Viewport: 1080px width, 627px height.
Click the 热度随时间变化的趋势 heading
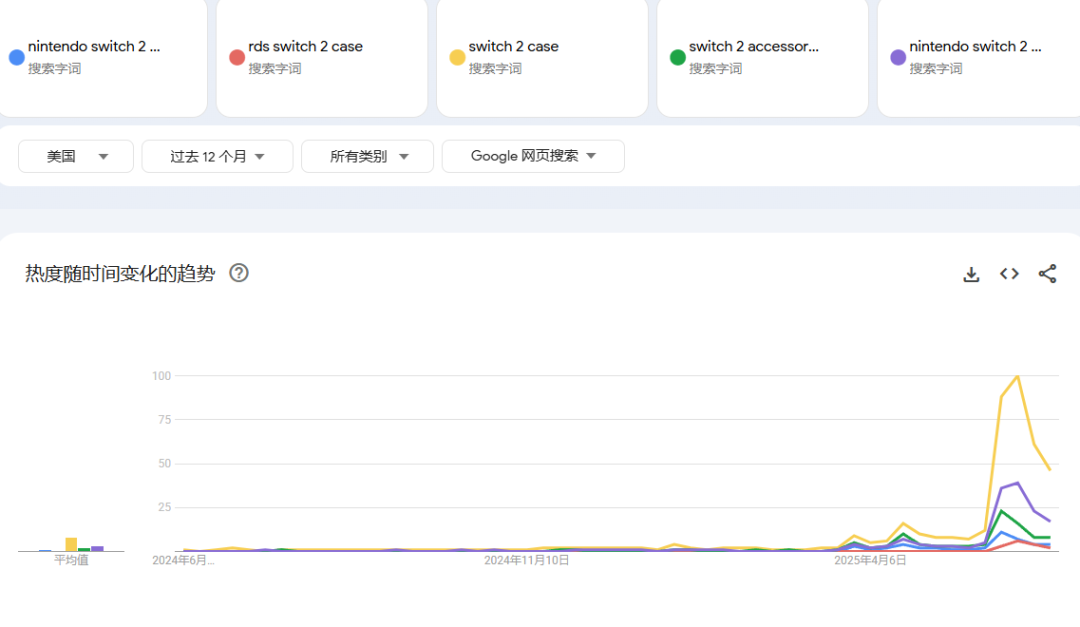[120, 274]
